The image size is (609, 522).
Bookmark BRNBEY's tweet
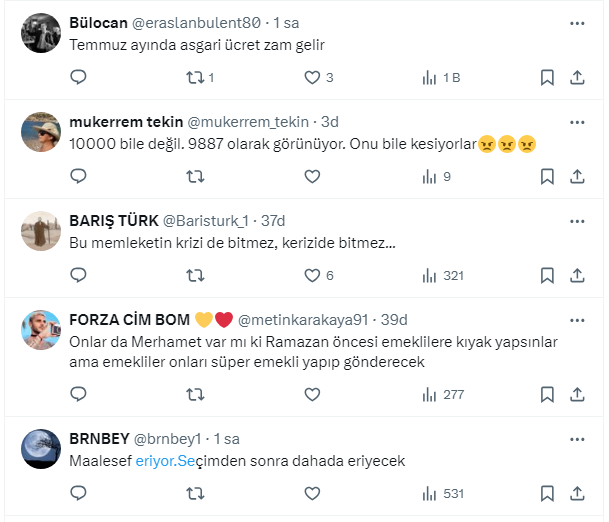point(547,493)
